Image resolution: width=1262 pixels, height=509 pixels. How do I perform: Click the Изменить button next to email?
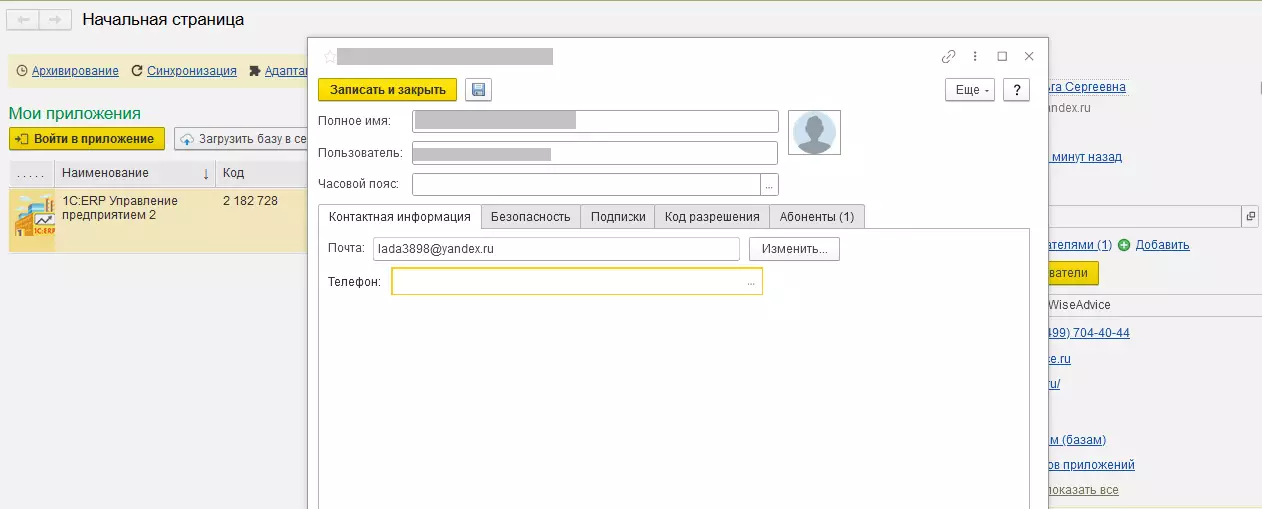pyautogui.click(x=794, y=249)
